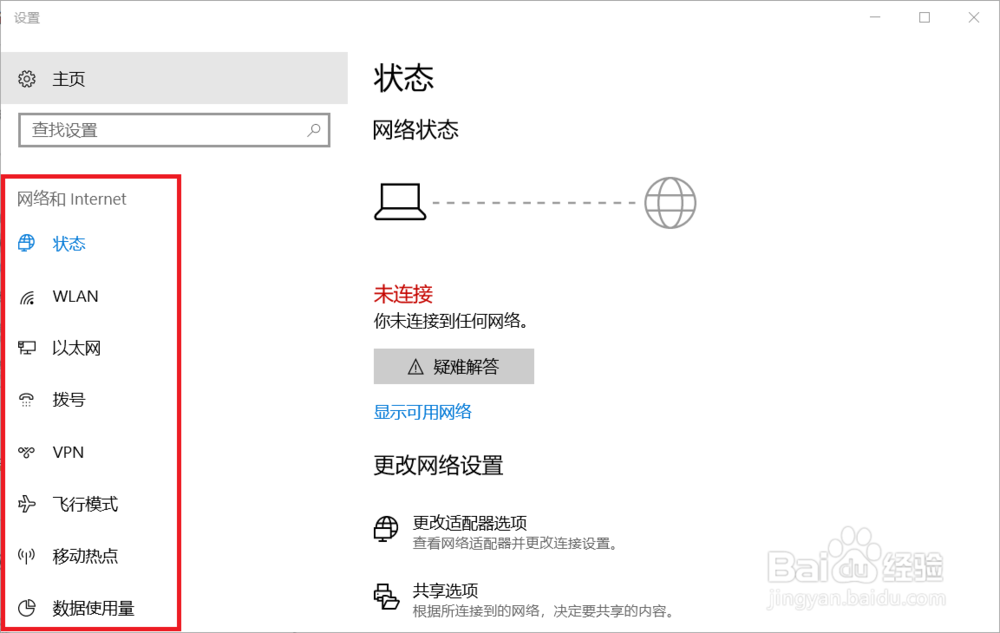Click the 状态 globe icon

(28, 244)
